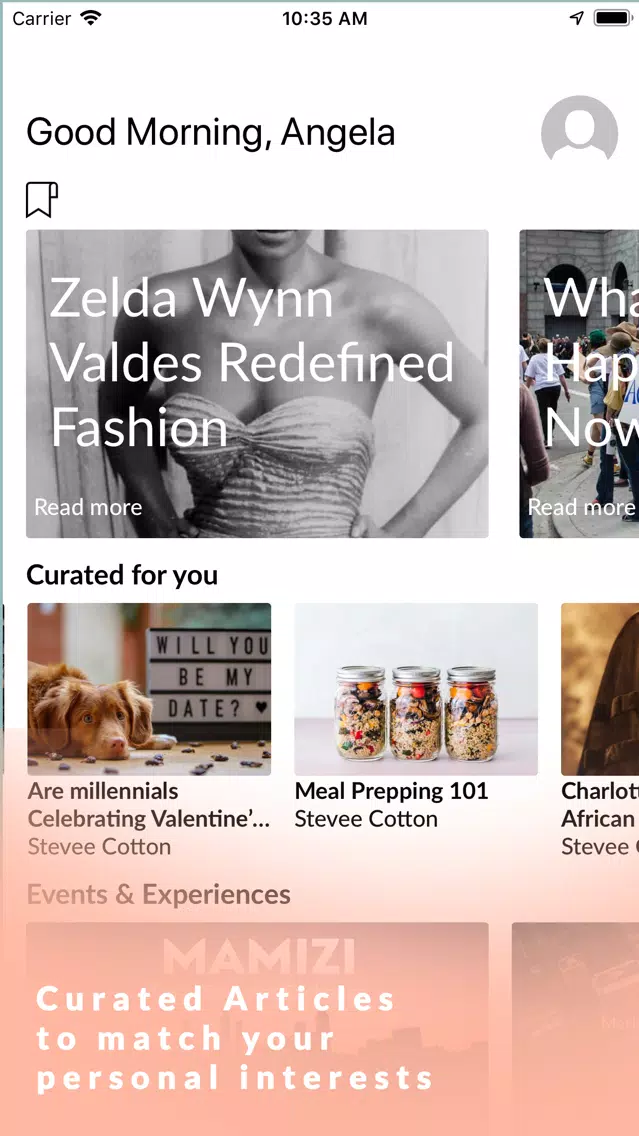639x1136 pixels.
Task: Open the Meal Prepping 101 jars thumbnail
Action: pos(416,689)
